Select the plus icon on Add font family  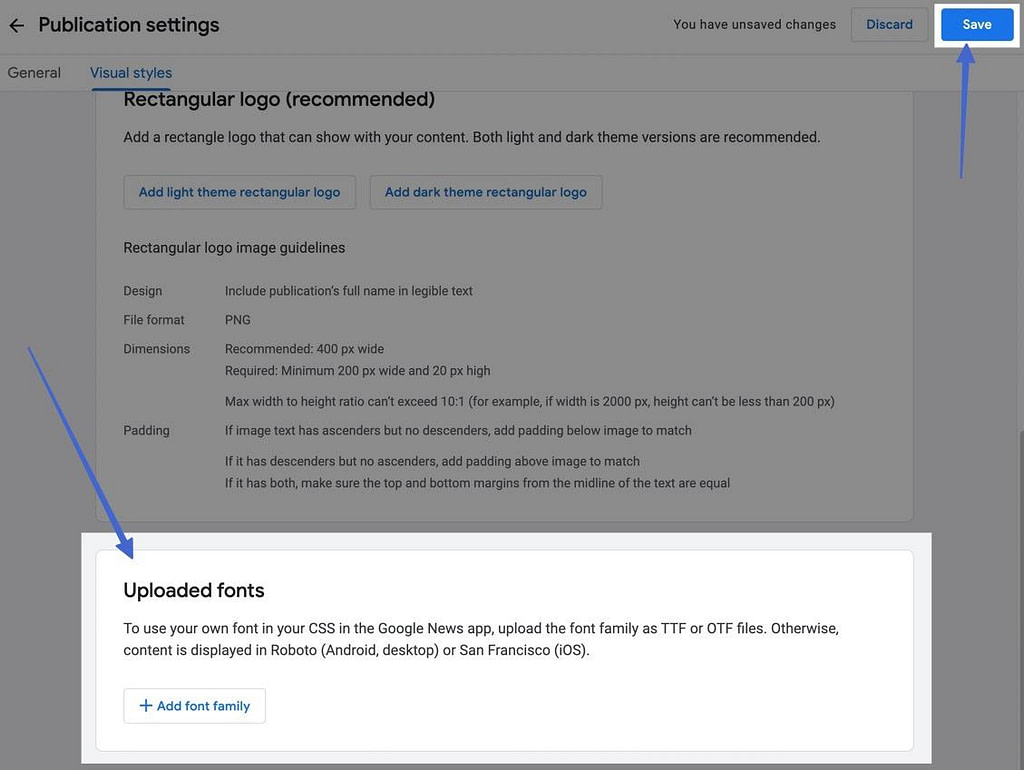click(x=146, y=705)
